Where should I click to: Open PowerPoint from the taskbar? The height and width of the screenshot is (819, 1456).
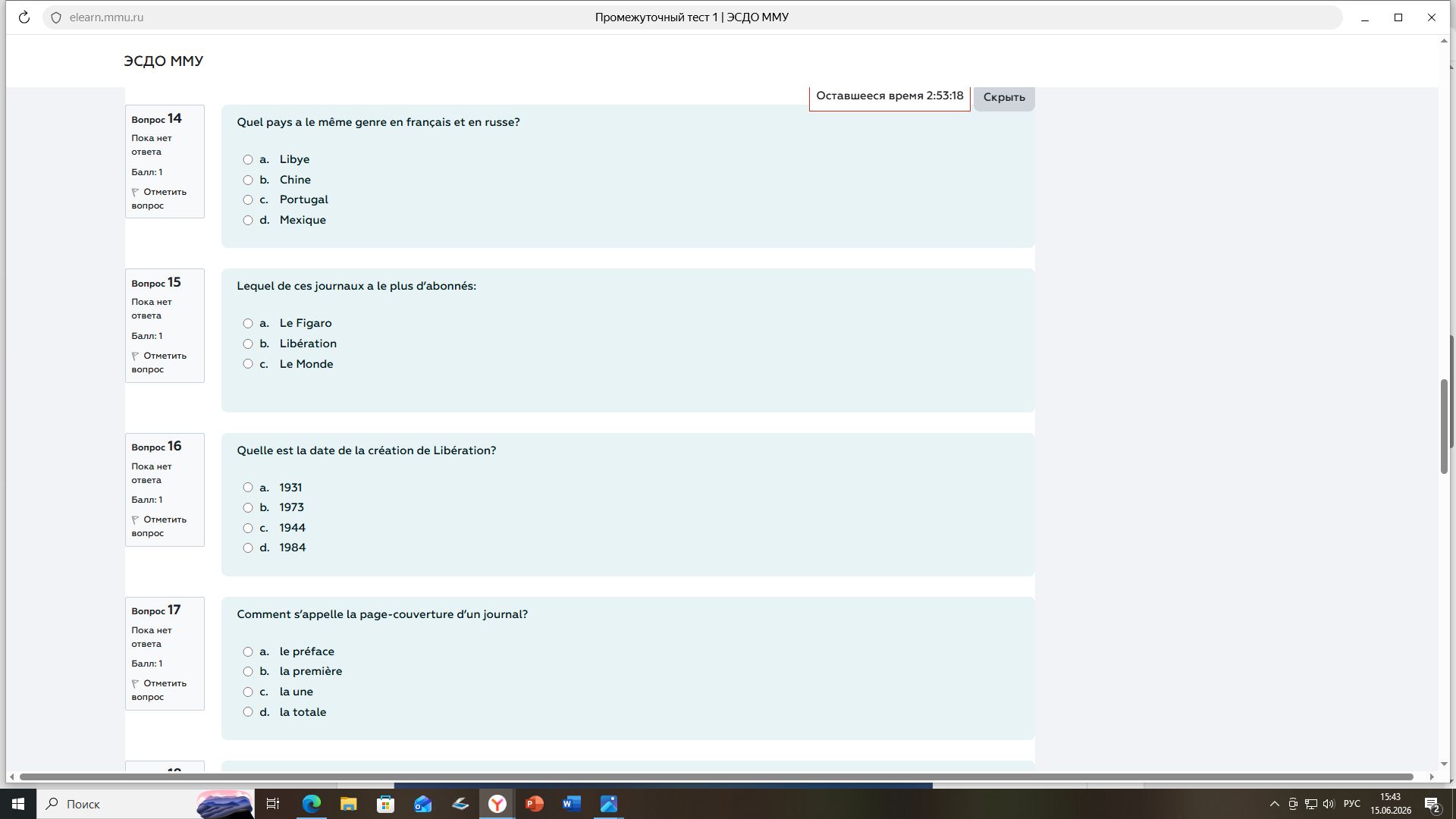point(535,804)
